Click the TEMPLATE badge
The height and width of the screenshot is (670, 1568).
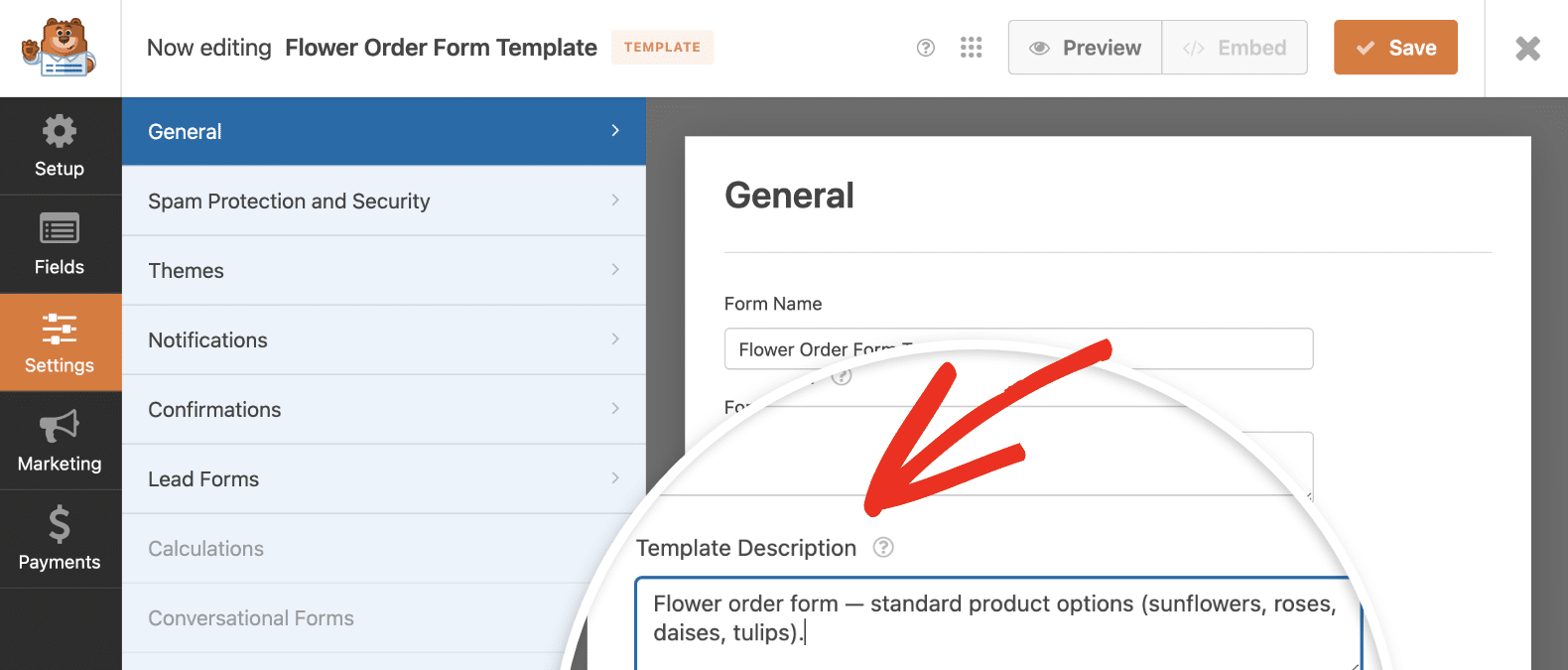tap(662, 47)
